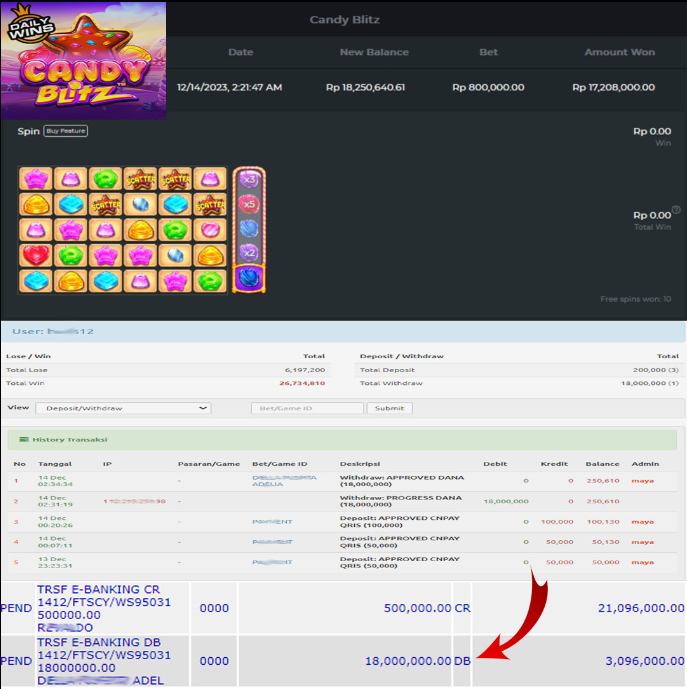Click the x3 multiplier bubble
This screenshot has width=687, height=689.
pyautogui.click(x=249, y=179)
